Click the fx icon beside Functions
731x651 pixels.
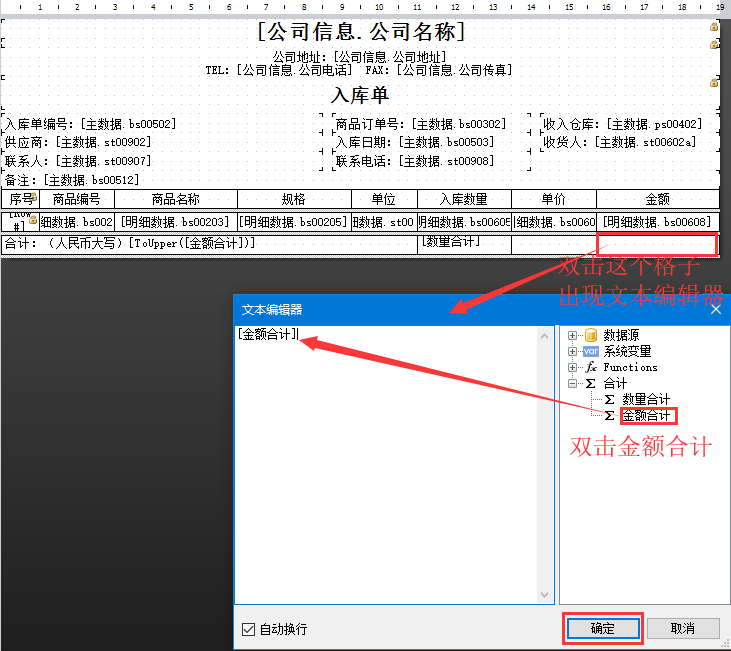pos(591,367)
